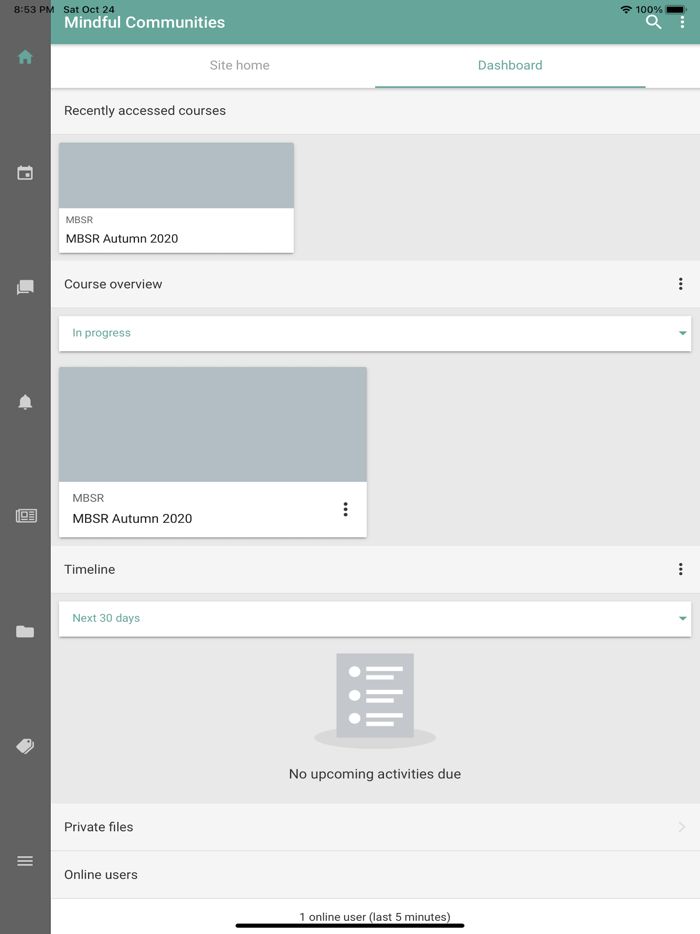The image size is (700, 934).
Task: Open tags icon in sidebar
Action: tap(25, 746)
